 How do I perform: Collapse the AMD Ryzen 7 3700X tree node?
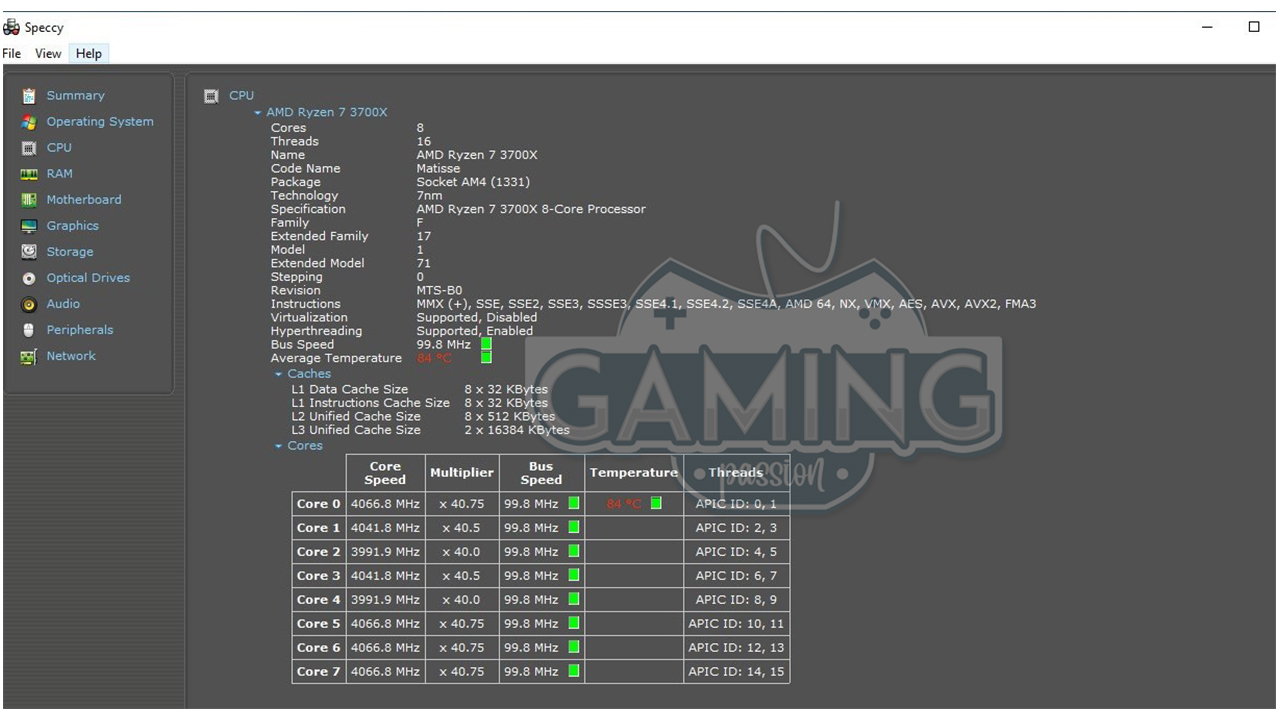pos(258,113)
